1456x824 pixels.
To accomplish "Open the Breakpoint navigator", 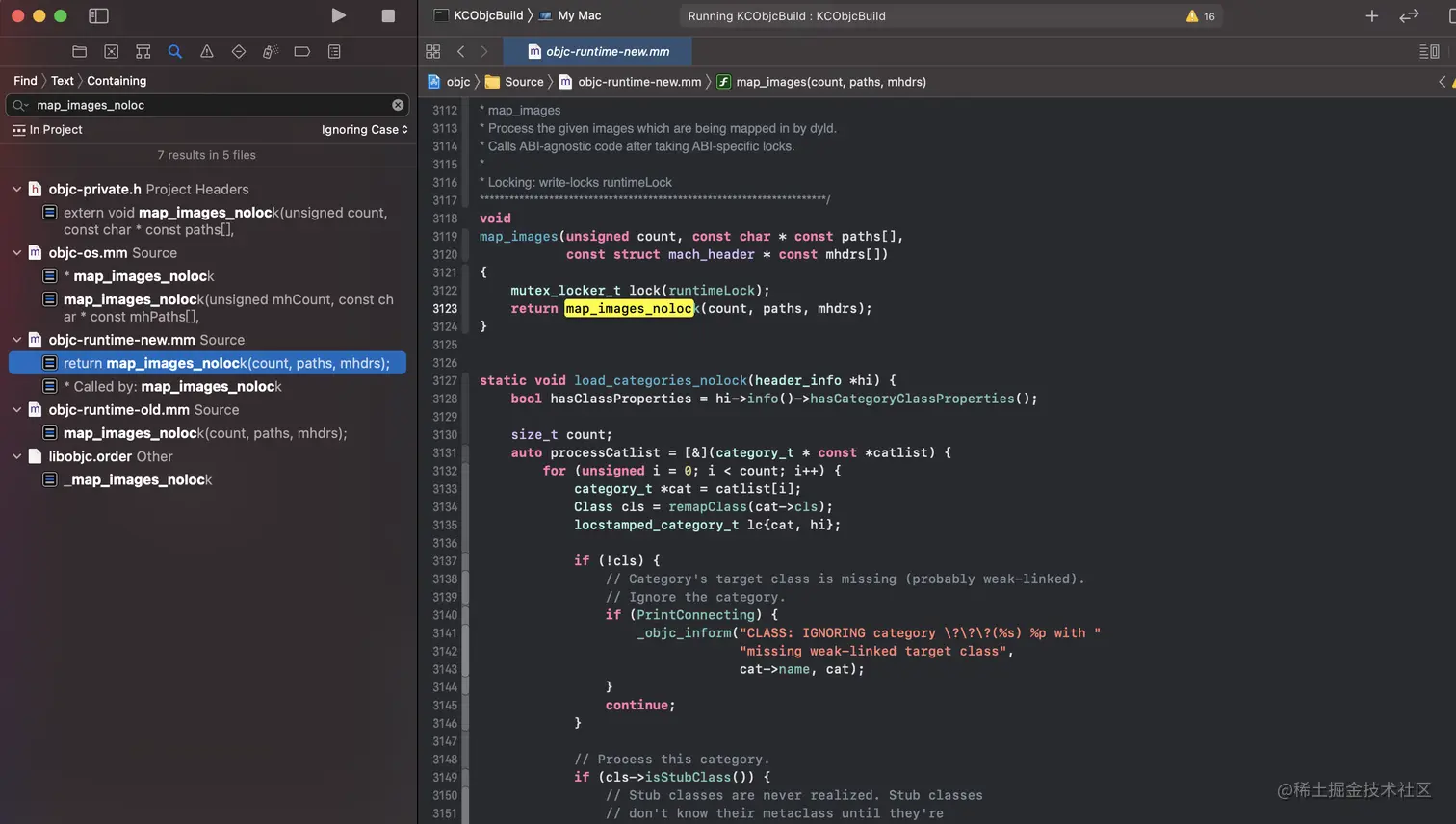I will (x=302, y=51).
